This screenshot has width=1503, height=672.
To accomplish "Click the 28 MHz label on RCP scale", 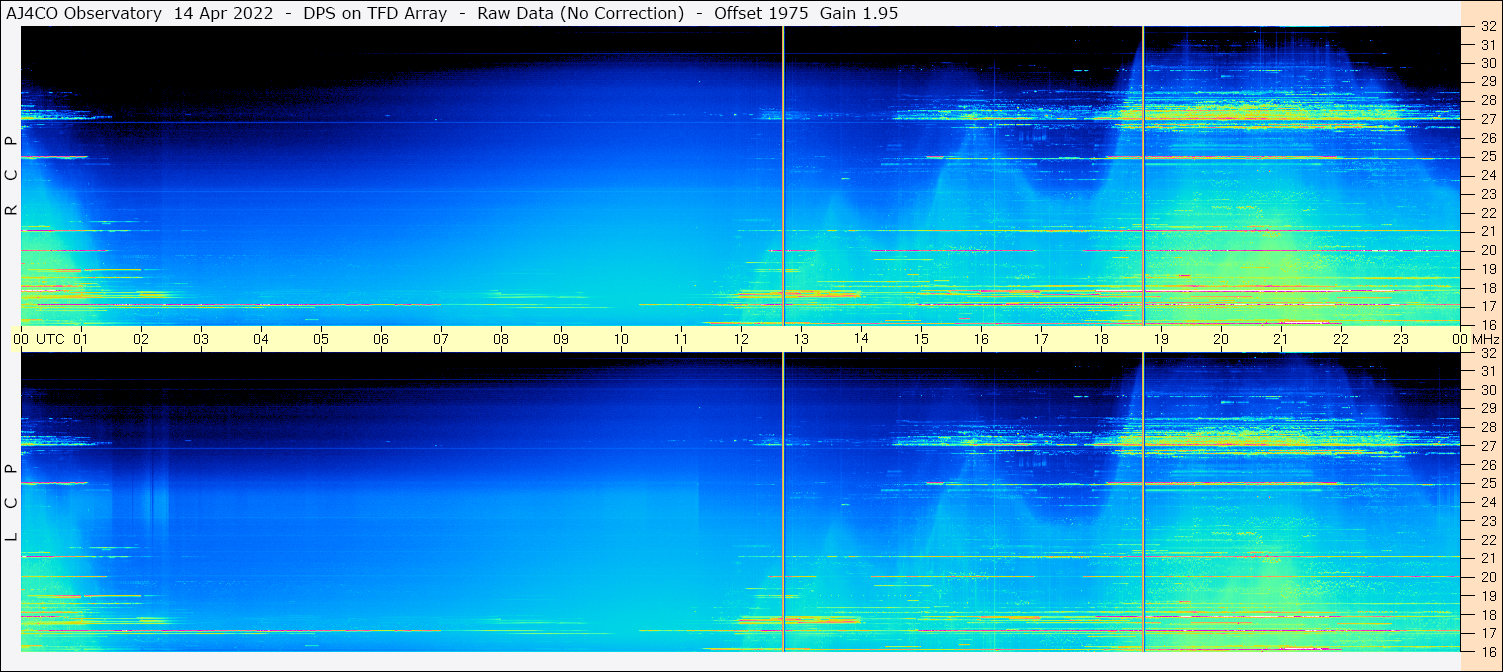I will [x=1488, y=100].
